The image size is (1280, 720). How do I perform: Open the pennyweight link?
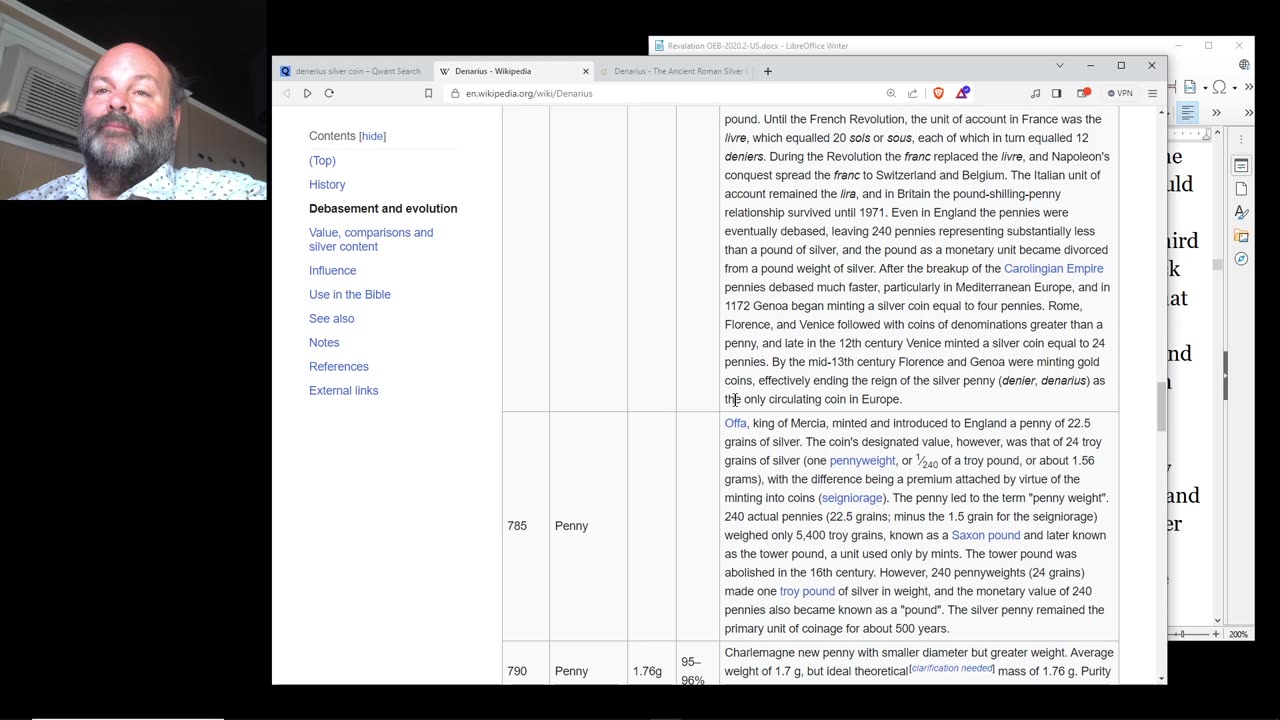[862, 460]
